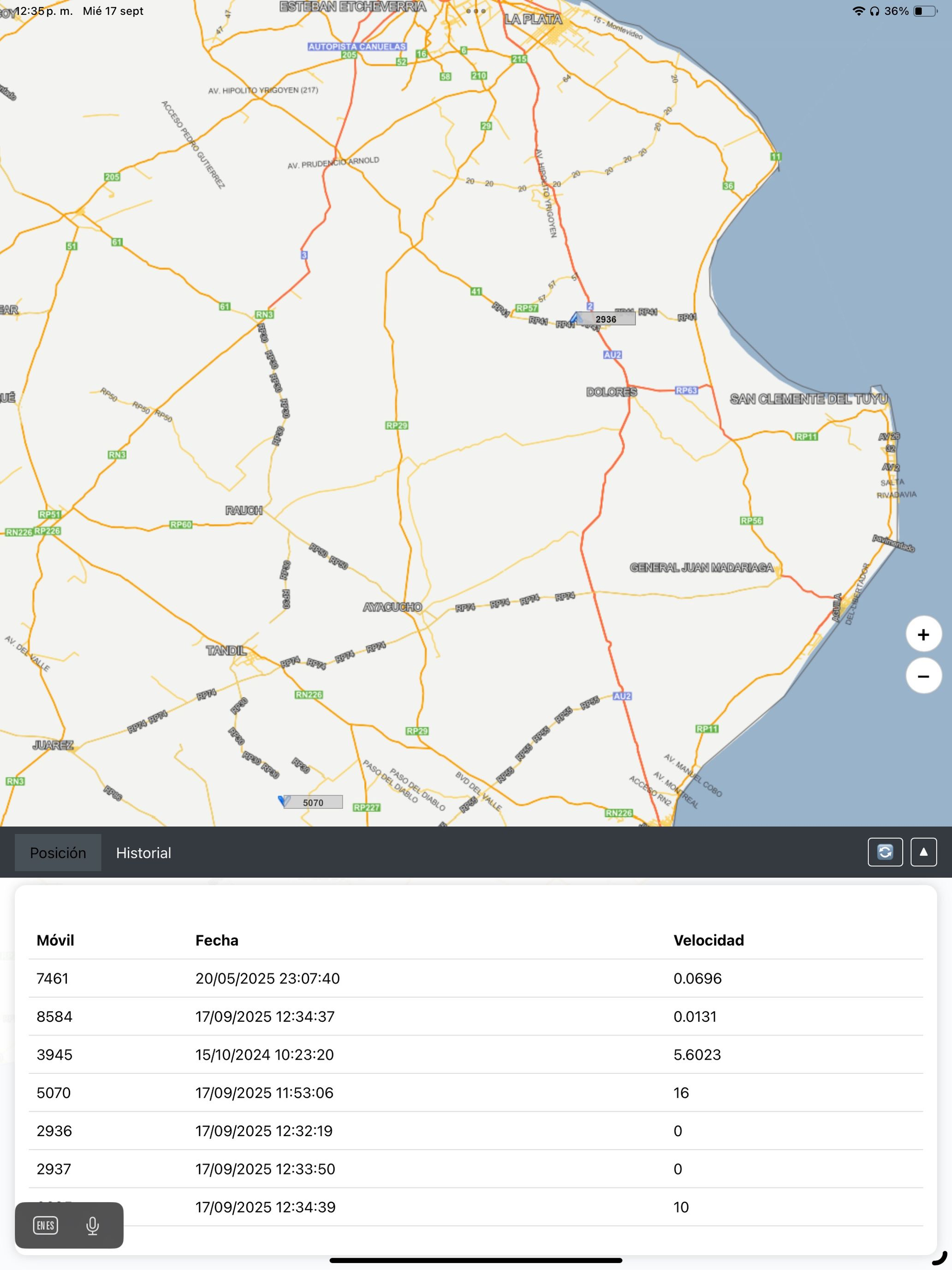Screen dimensions: 952x1270
Task: Click date 17/09/2025 12:33:50
Action: click(265, 1169)
